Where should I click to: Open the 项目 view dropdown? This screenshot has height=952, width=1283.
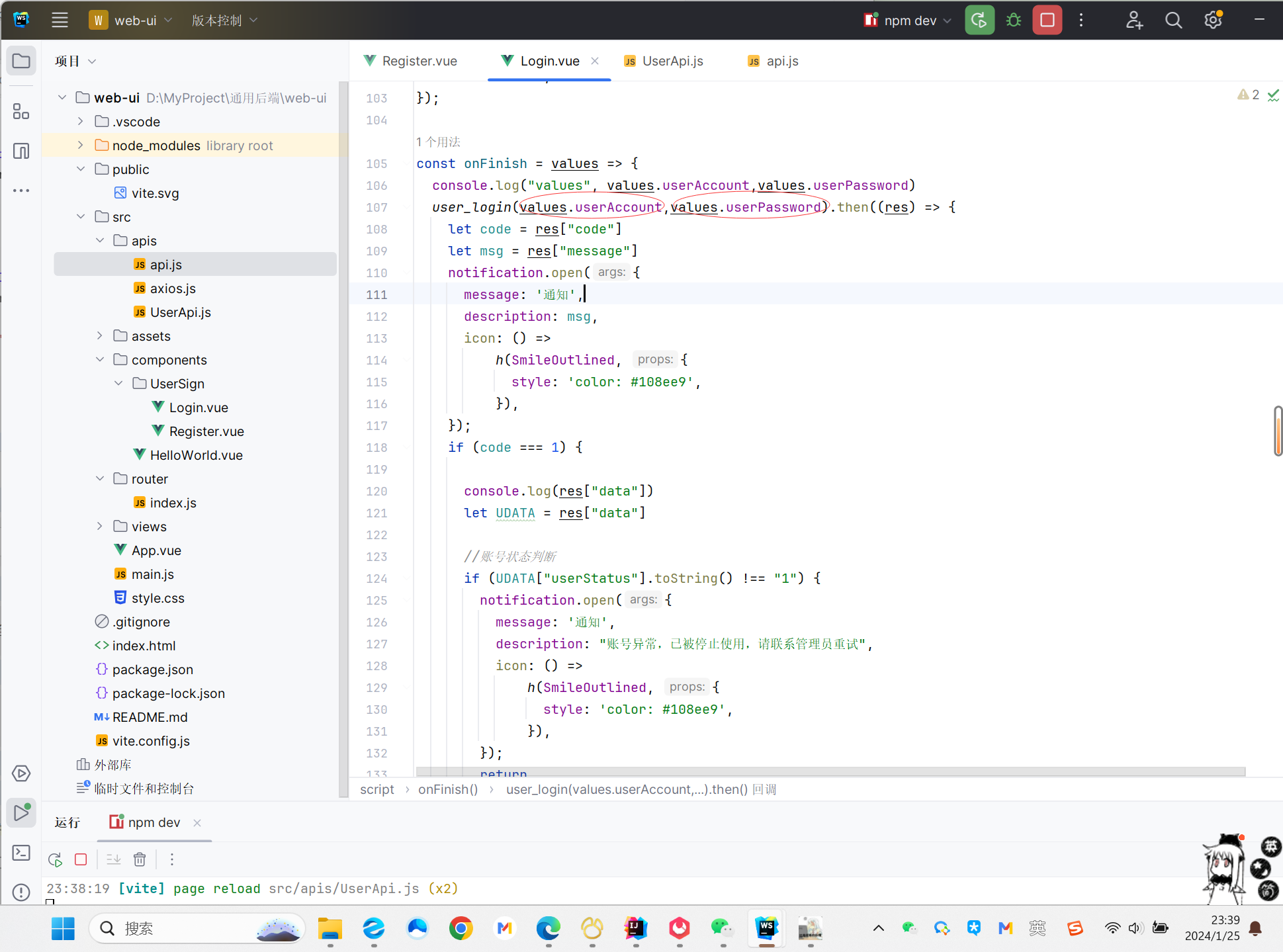tap(75, 61)
